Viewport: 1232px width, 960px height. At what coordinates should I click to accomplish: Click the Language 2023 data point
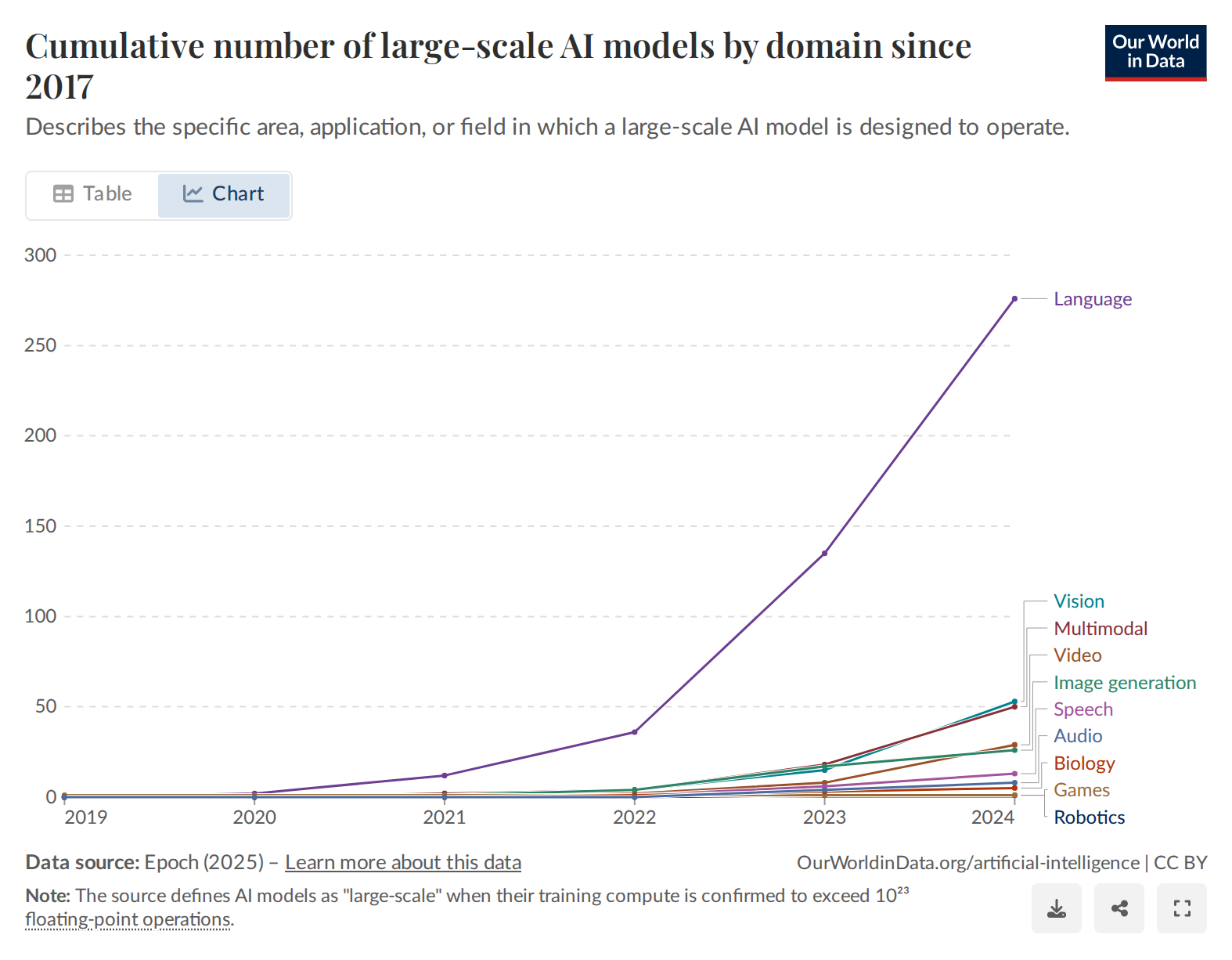point(824,554)
